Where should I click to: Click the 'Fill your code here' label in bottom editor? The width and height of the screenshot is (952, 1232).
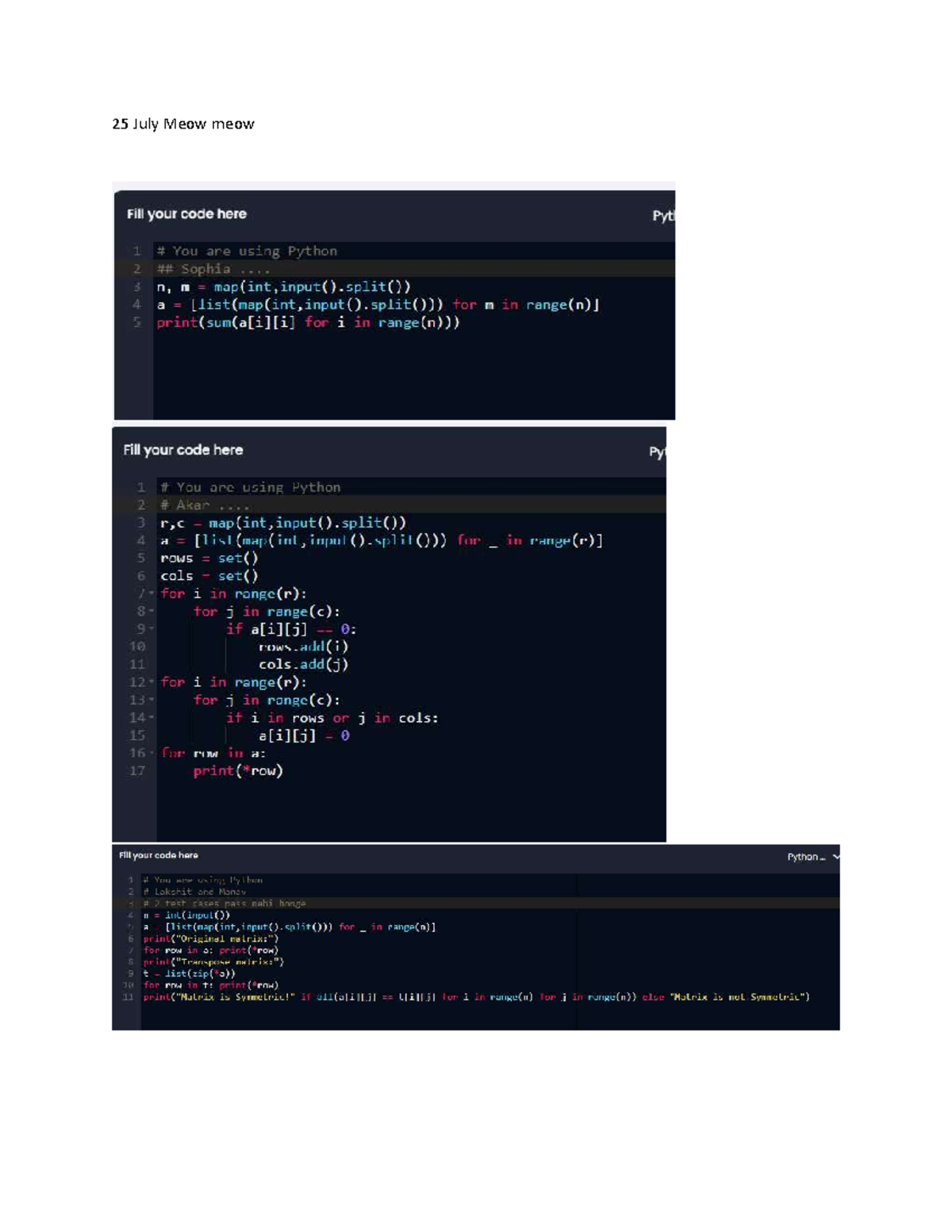159,855
